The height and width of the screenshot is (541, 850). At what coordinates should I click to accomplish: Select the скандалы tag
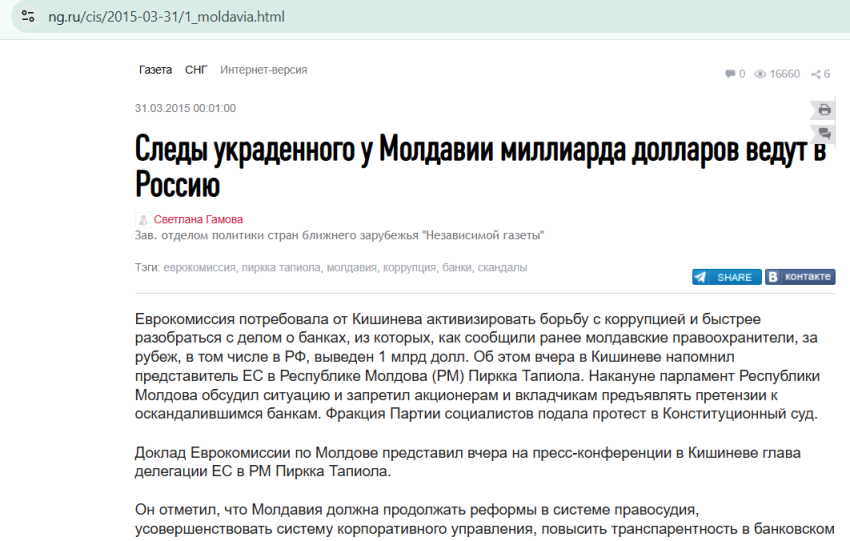coord(502,268)
